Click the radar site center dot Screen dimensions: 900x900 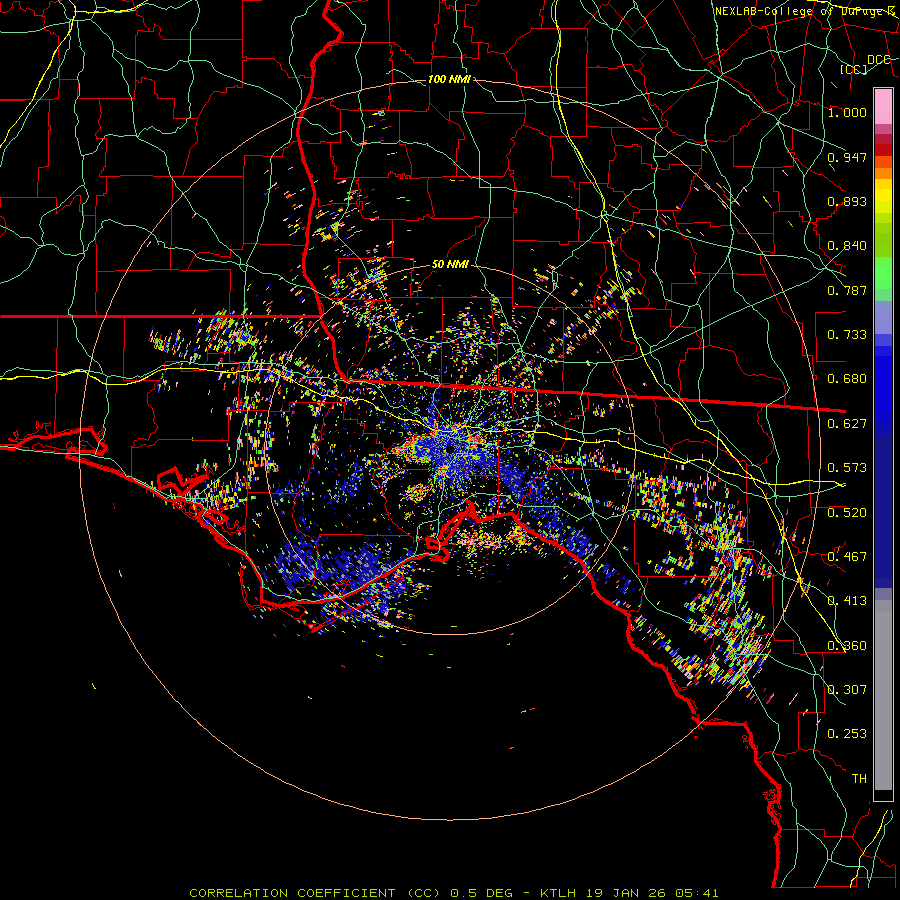[x=450, y=448]
